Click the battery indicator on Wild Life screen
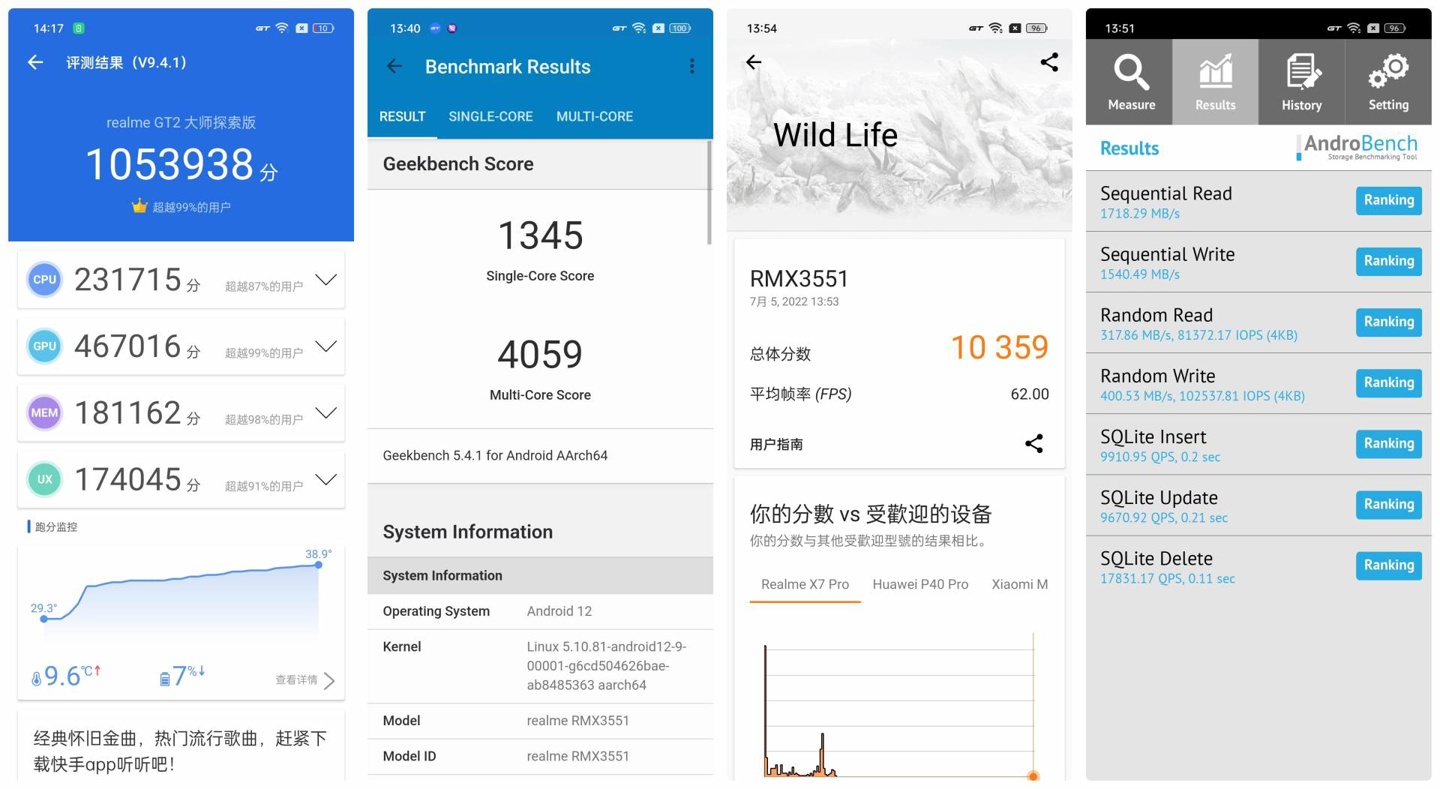 (x=1036, y=28)
